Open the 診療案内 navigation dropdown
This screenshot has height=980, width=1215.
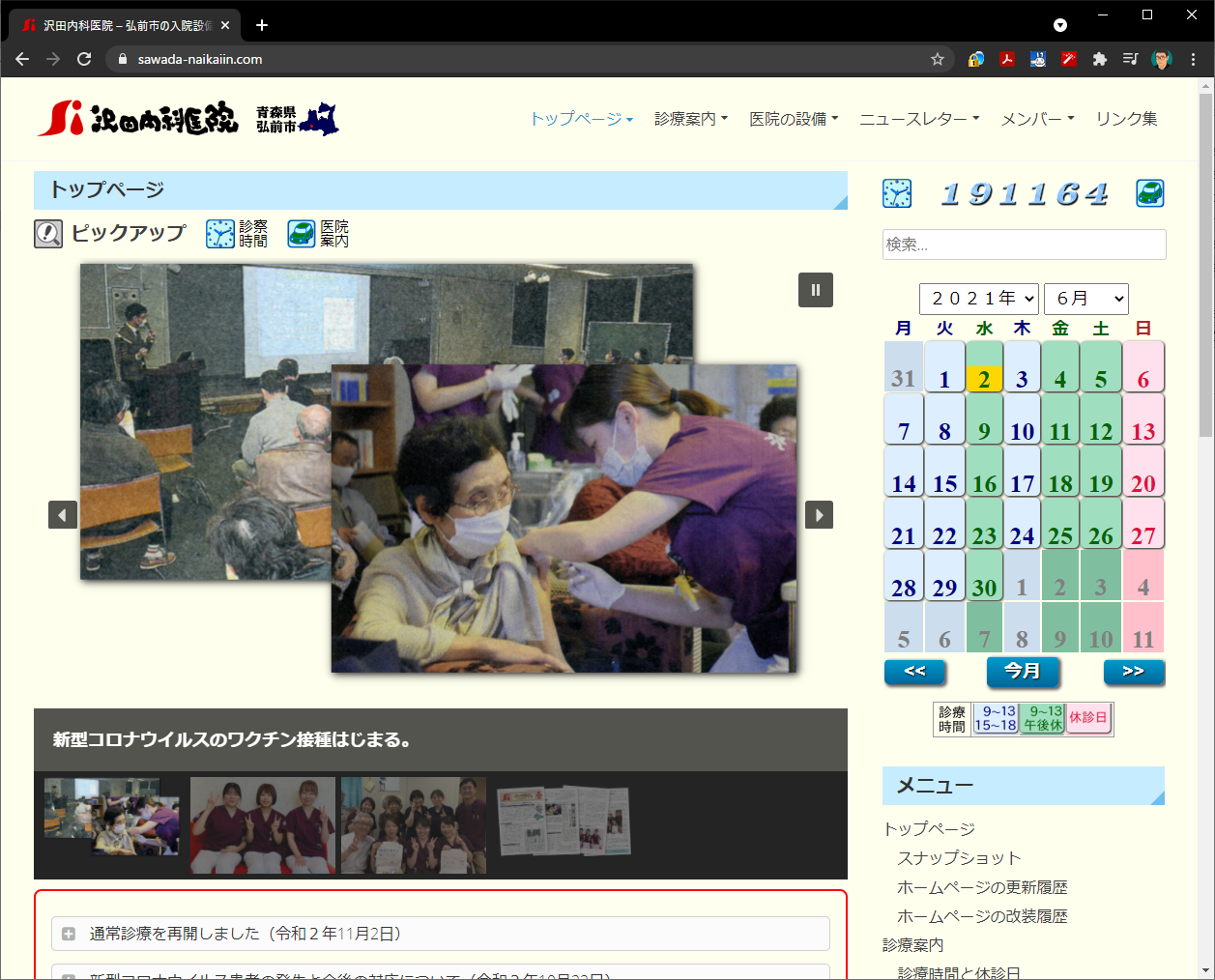point(691,119)
